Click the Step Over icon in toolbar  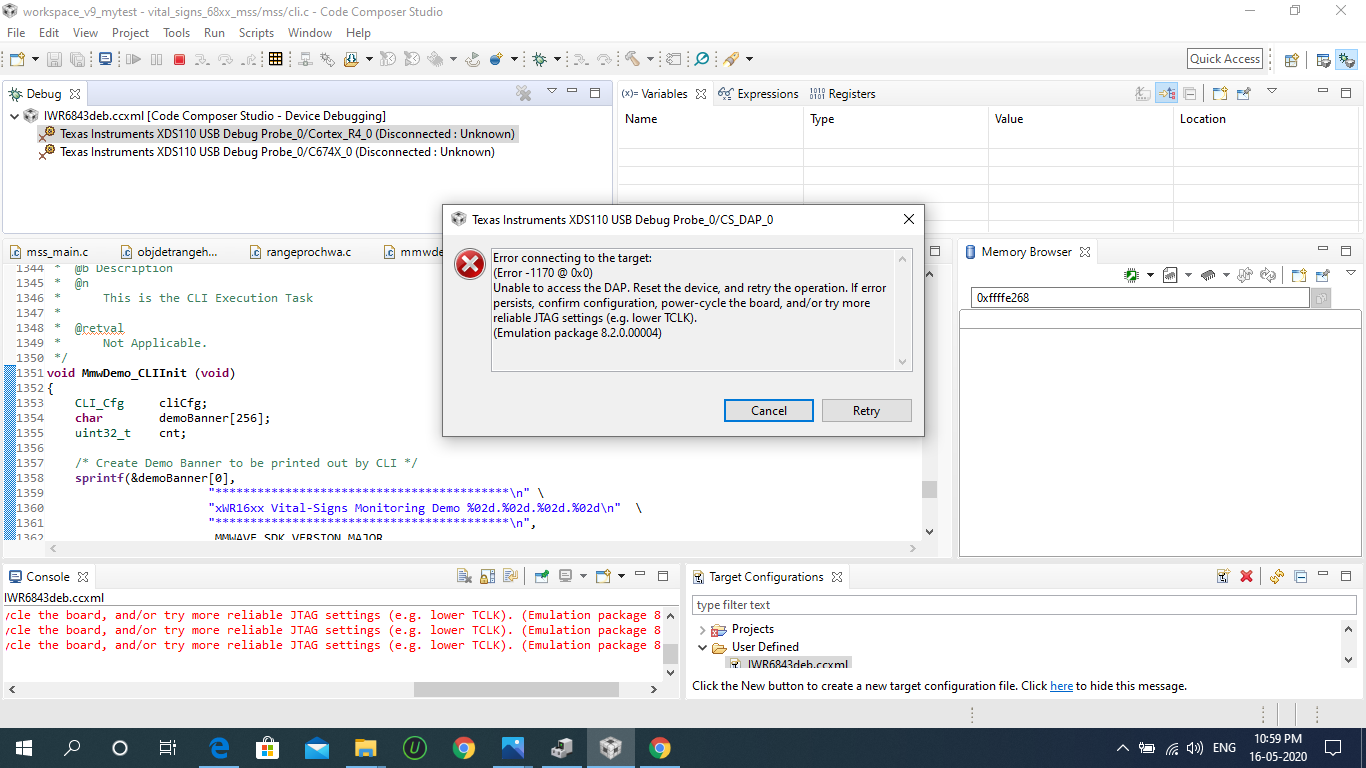click(226, 58)
